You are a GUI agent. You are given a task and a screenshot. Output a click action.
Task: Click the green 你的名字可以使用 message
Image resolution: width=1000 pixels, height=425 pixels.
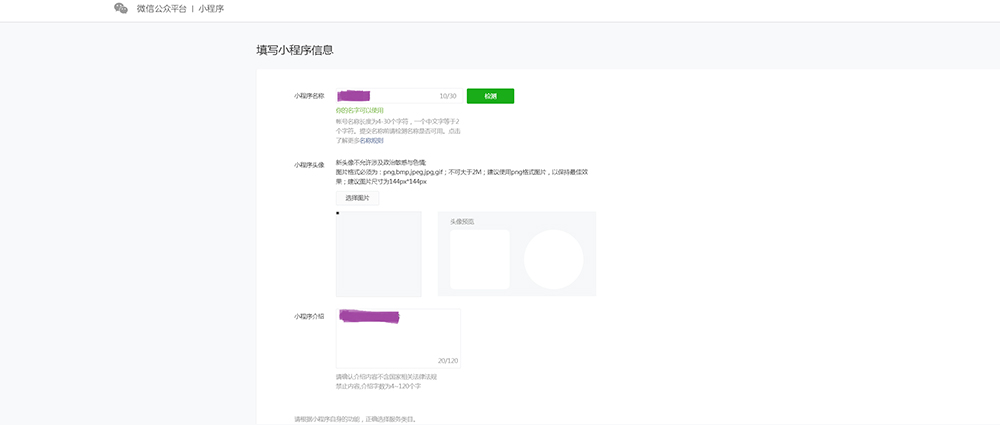(359, 110)
